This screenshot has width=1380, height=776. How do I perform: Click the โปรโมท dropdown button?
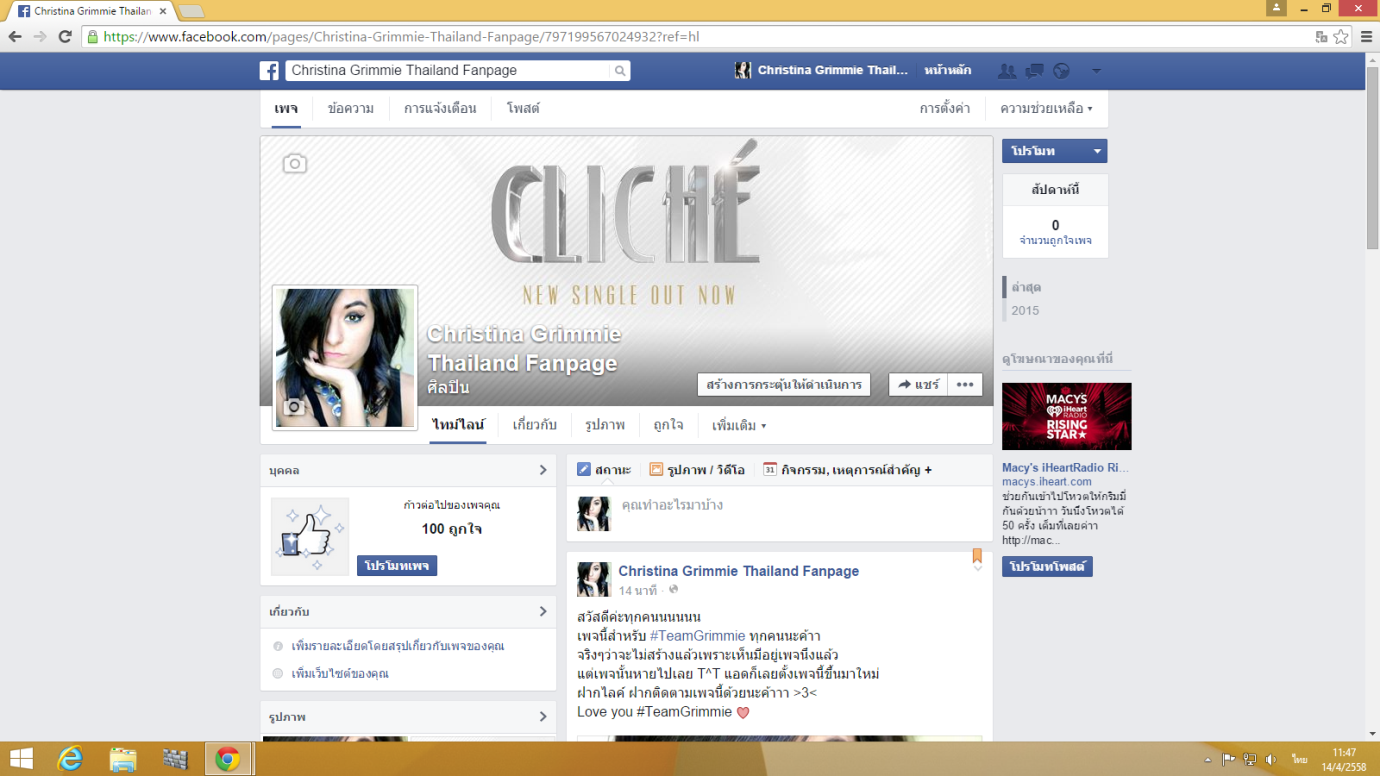pos(1054,151)
